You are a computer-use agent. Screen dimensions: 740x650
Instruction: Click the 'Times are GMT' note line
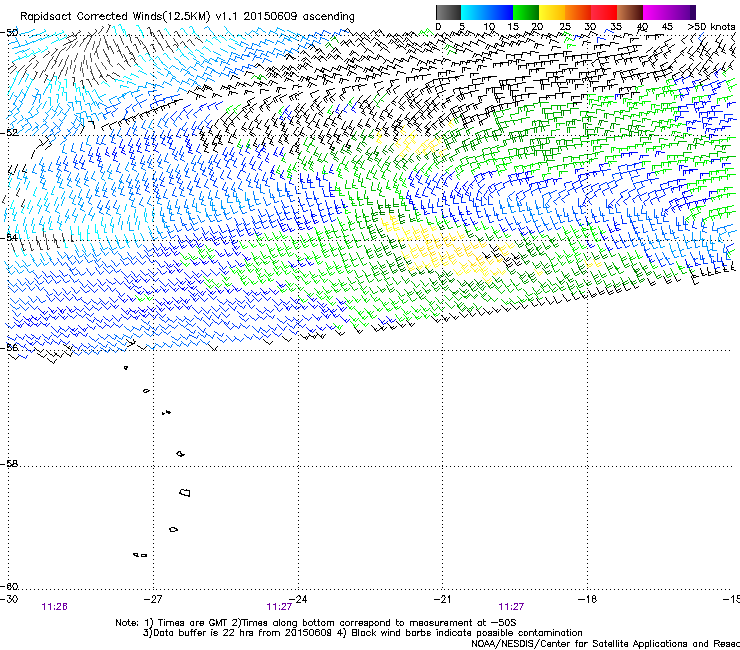316,623
